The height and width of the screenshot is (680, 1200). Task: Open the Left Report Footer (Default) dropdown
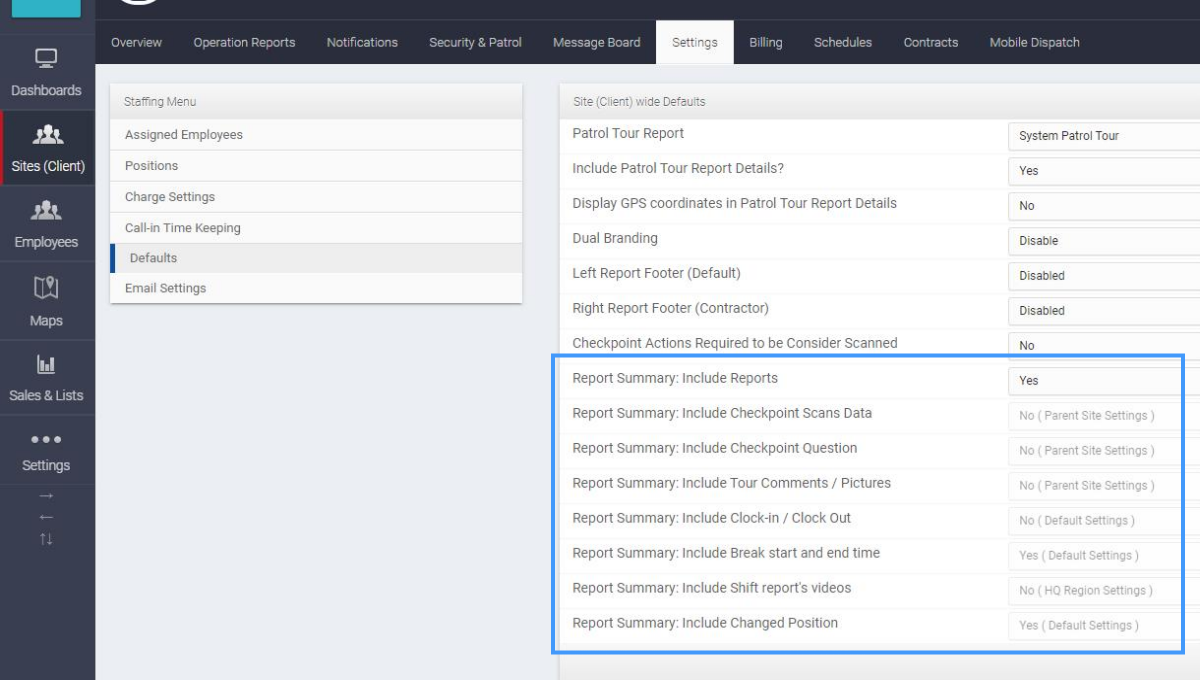click(1100, 275)
